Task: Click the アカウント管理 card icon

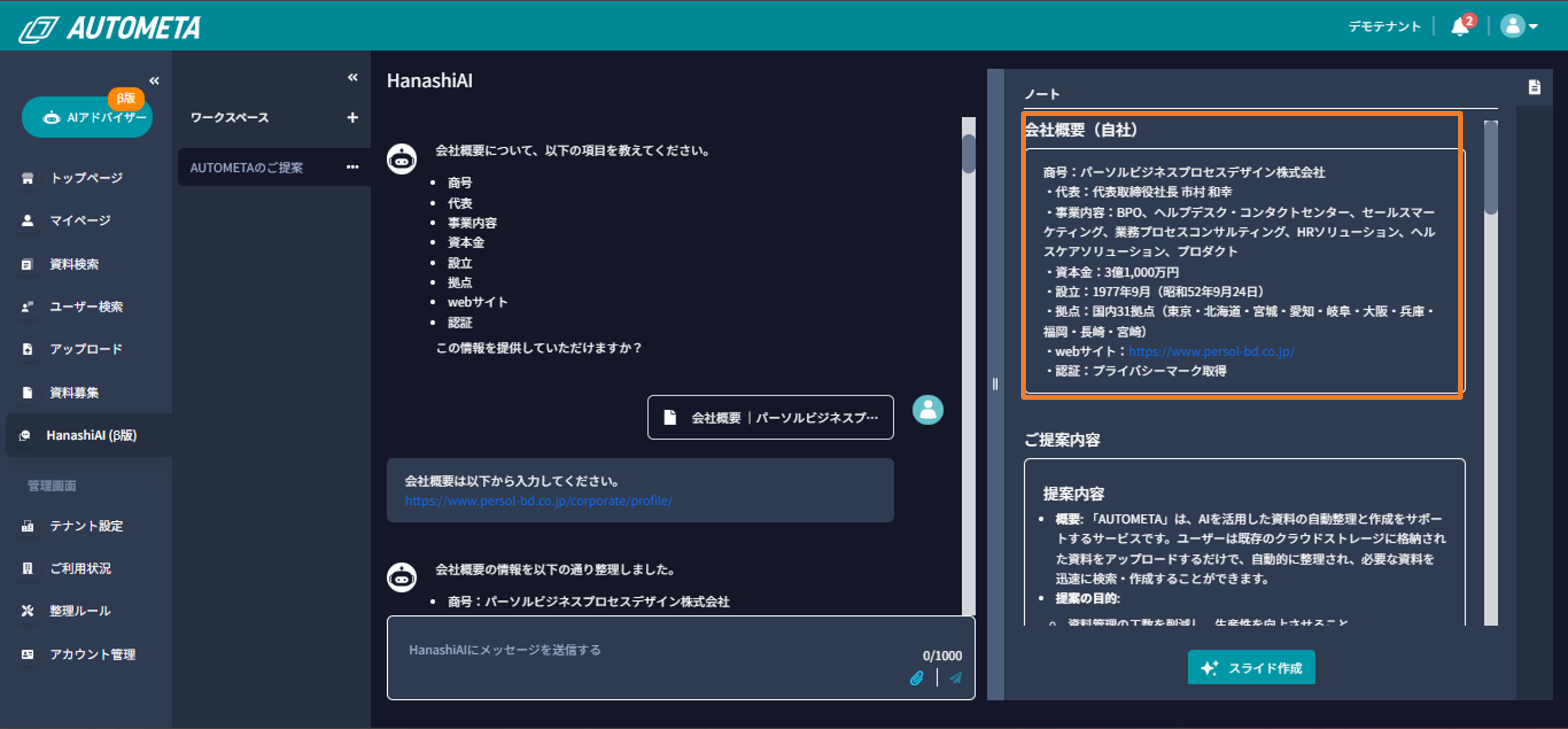Action: pyautogui.click(x=28, y=654)
